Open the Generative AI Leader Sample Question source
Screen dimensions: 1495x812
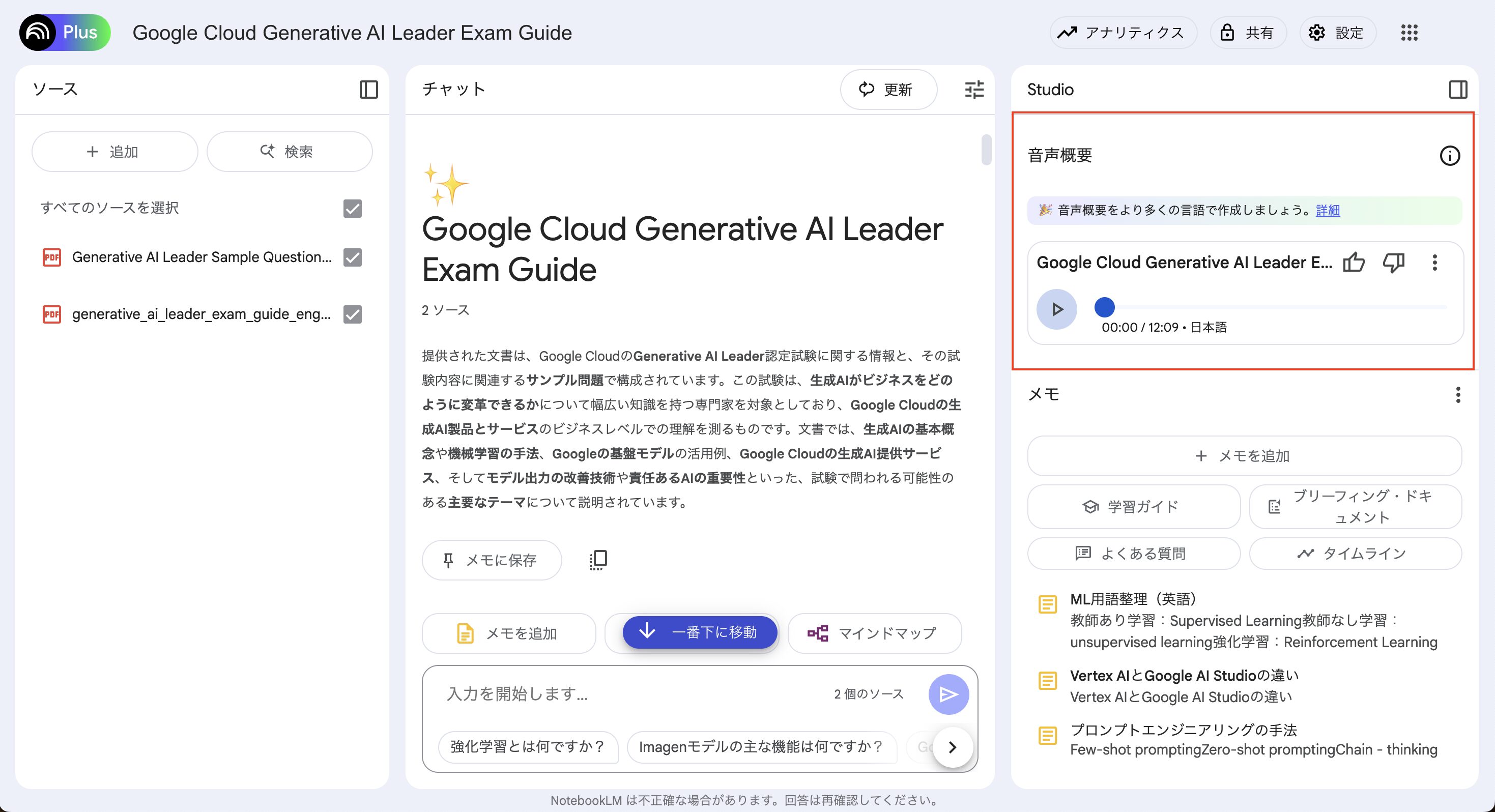202,257
